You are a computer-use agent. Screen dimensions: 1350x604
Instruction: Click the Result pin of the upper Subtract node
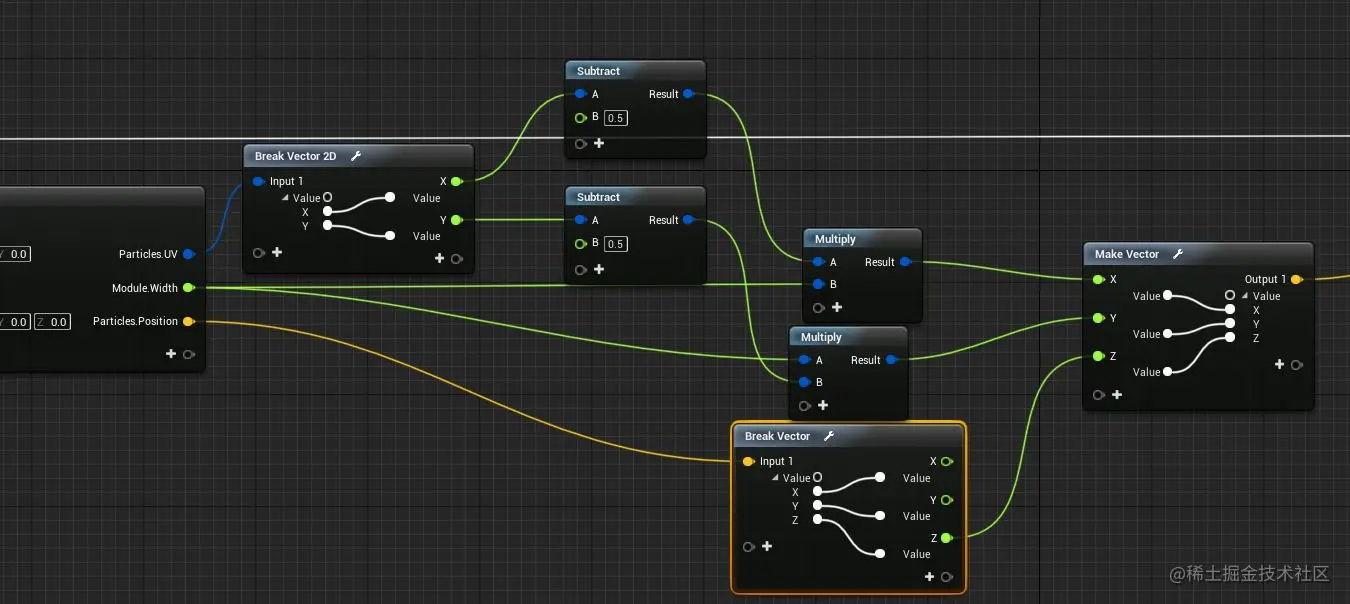[688, 94]
